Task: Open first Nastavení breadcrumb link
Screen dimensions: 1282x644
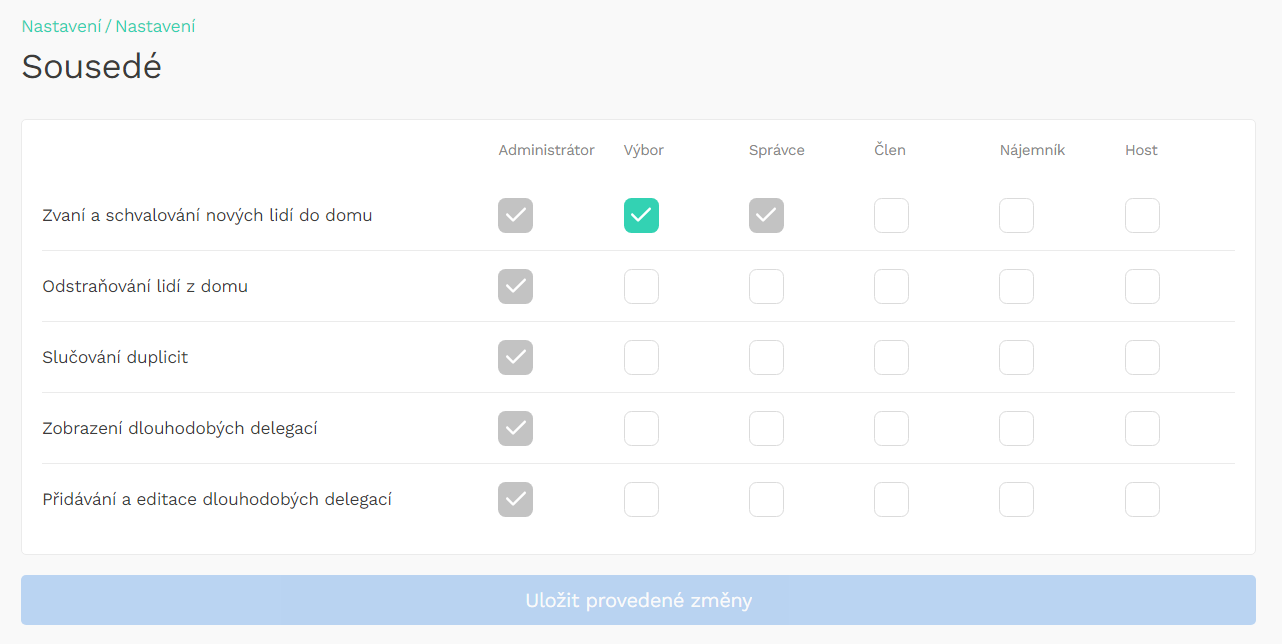Action: coord(61,26)
